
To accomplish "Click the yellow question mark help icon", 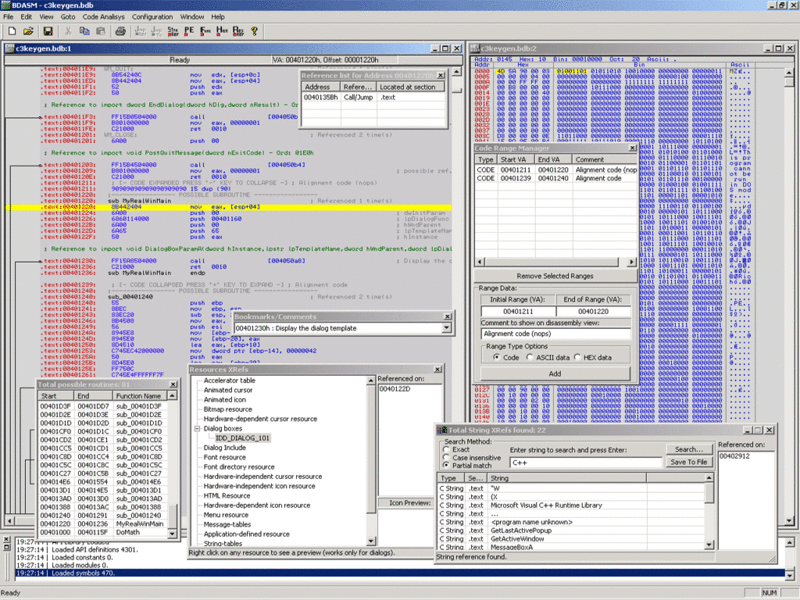I will pyautogui.click(x=254, y=31).
